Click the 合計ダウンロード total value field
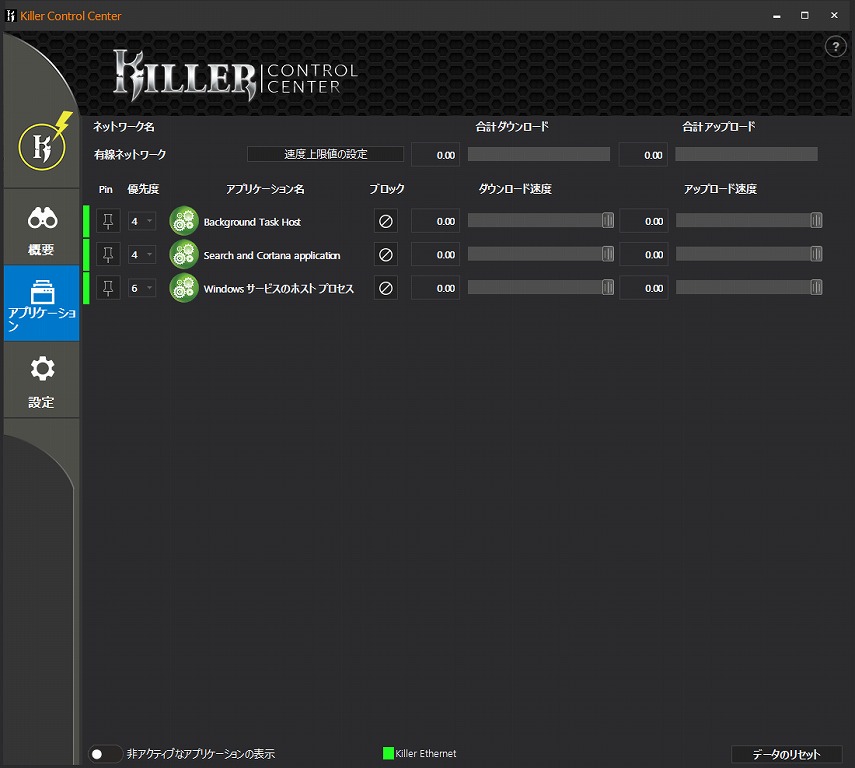Screen dimensions: 855x768 [x=435, y=155]
